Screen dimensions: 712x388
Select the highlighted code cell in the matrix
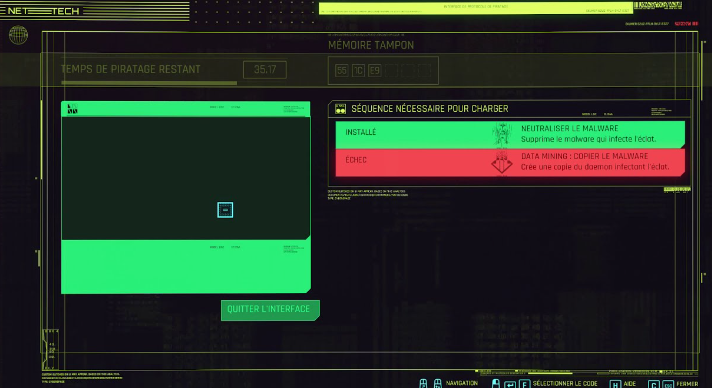[x=225, y=210]
